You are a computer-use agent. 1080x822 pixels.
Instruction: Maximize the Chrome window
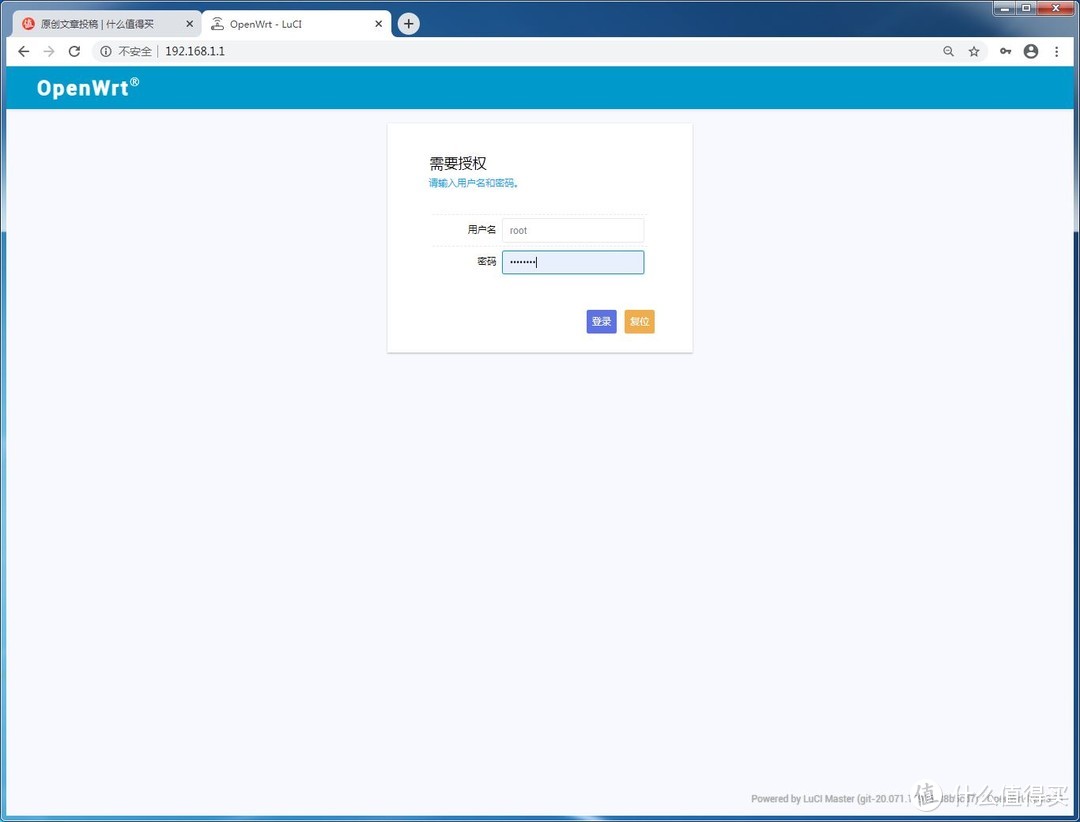click(x=1026, y=8)
